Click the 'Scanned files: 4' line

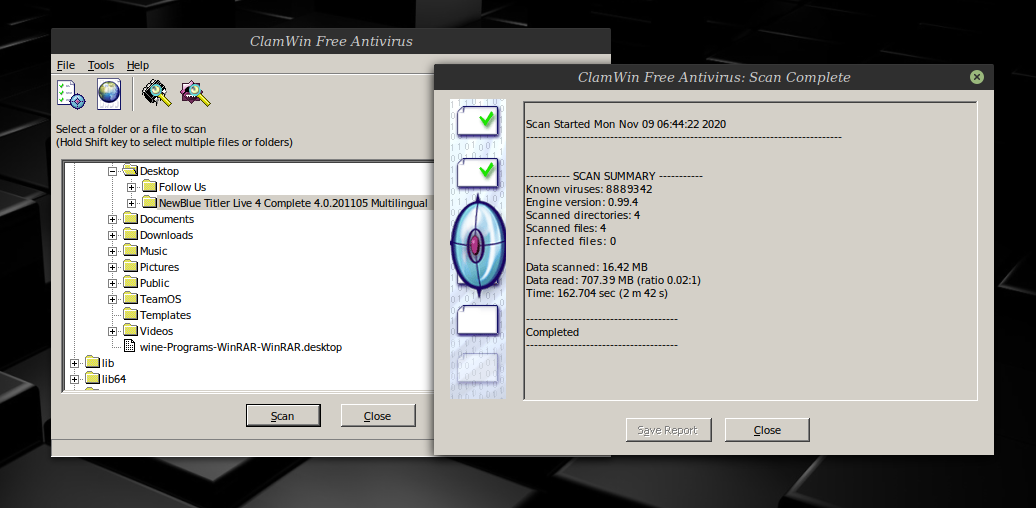[566, 228]
